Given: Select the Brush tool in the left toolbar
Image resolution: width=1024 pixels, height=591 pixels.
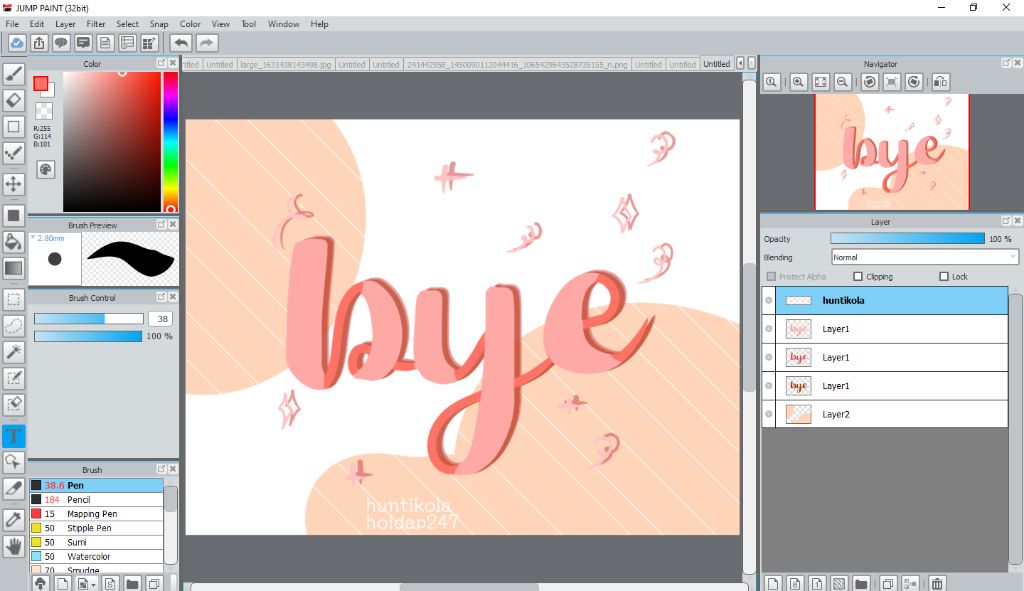Looking at the screenshot, I should (x=14, y=74).
